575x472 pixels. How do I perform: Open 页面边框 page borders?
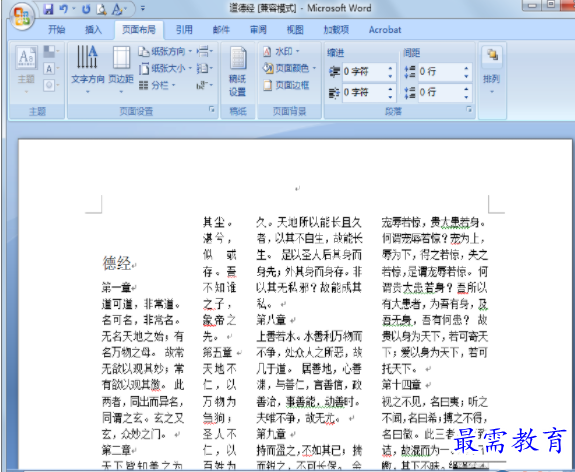286,85
